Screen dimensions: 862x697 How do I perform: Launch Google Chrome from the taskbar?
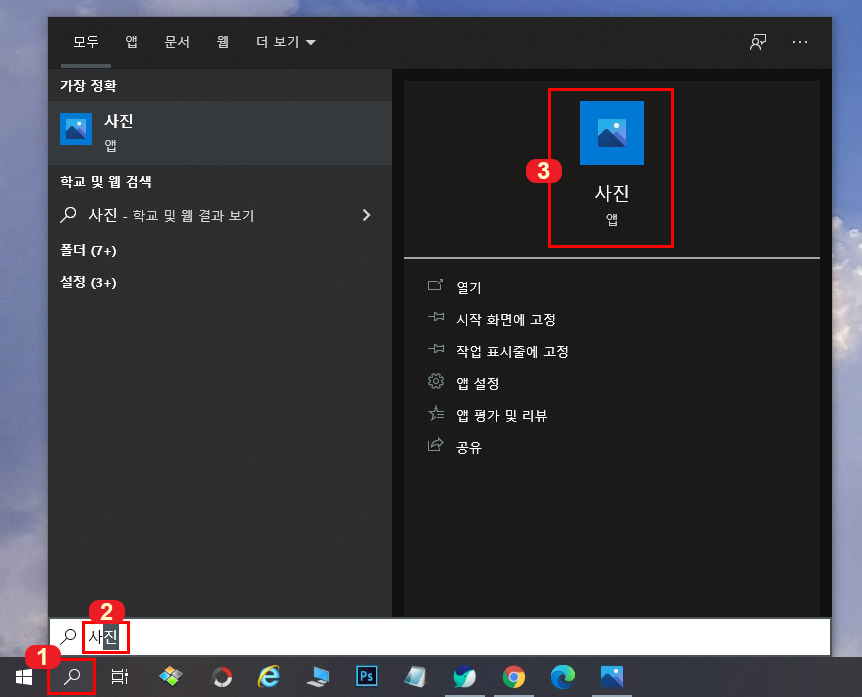[514, 676]
